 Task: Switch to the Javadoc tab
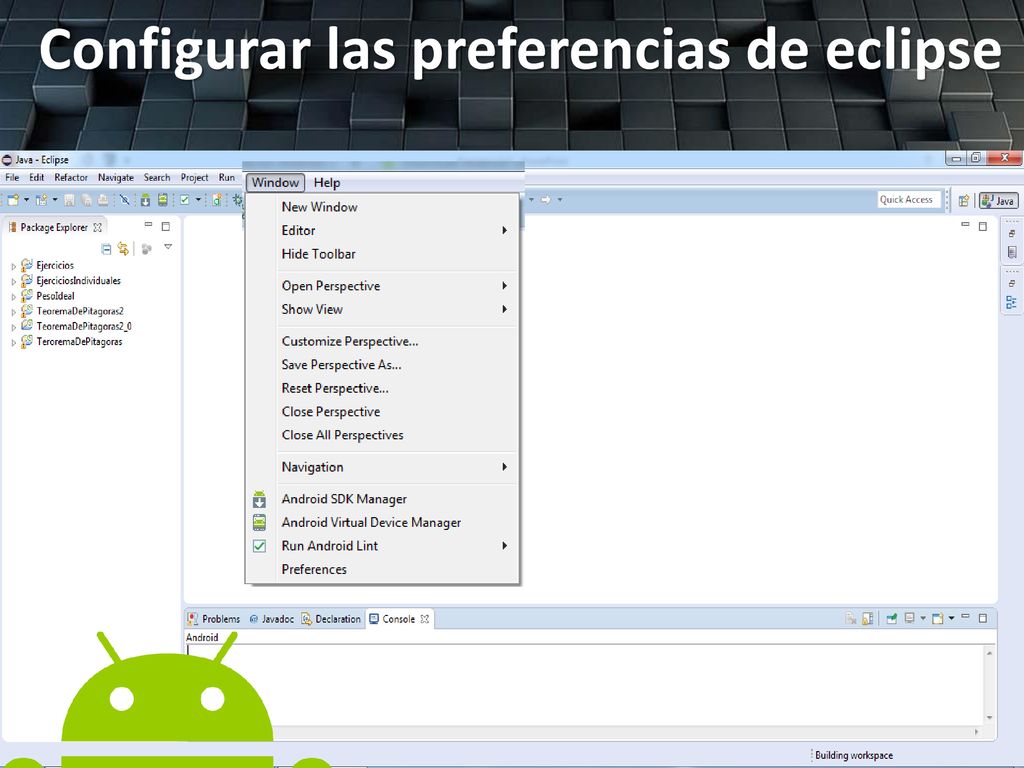pyautogui.click(x=272, y=619)
